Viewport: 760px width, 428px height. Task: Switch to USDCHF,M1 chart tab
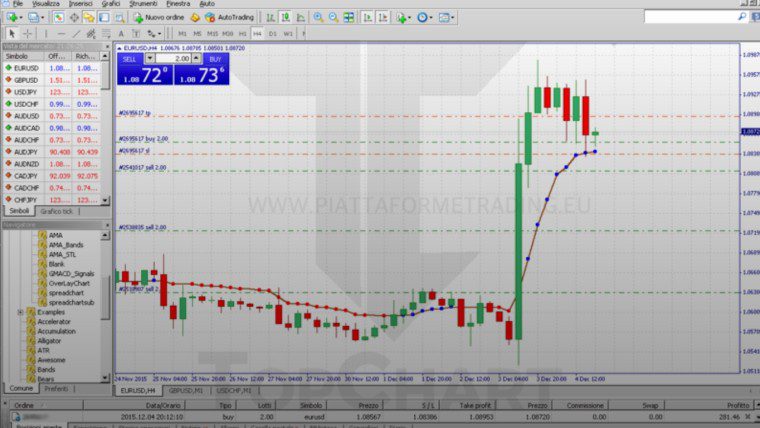[x=234, y=391]
